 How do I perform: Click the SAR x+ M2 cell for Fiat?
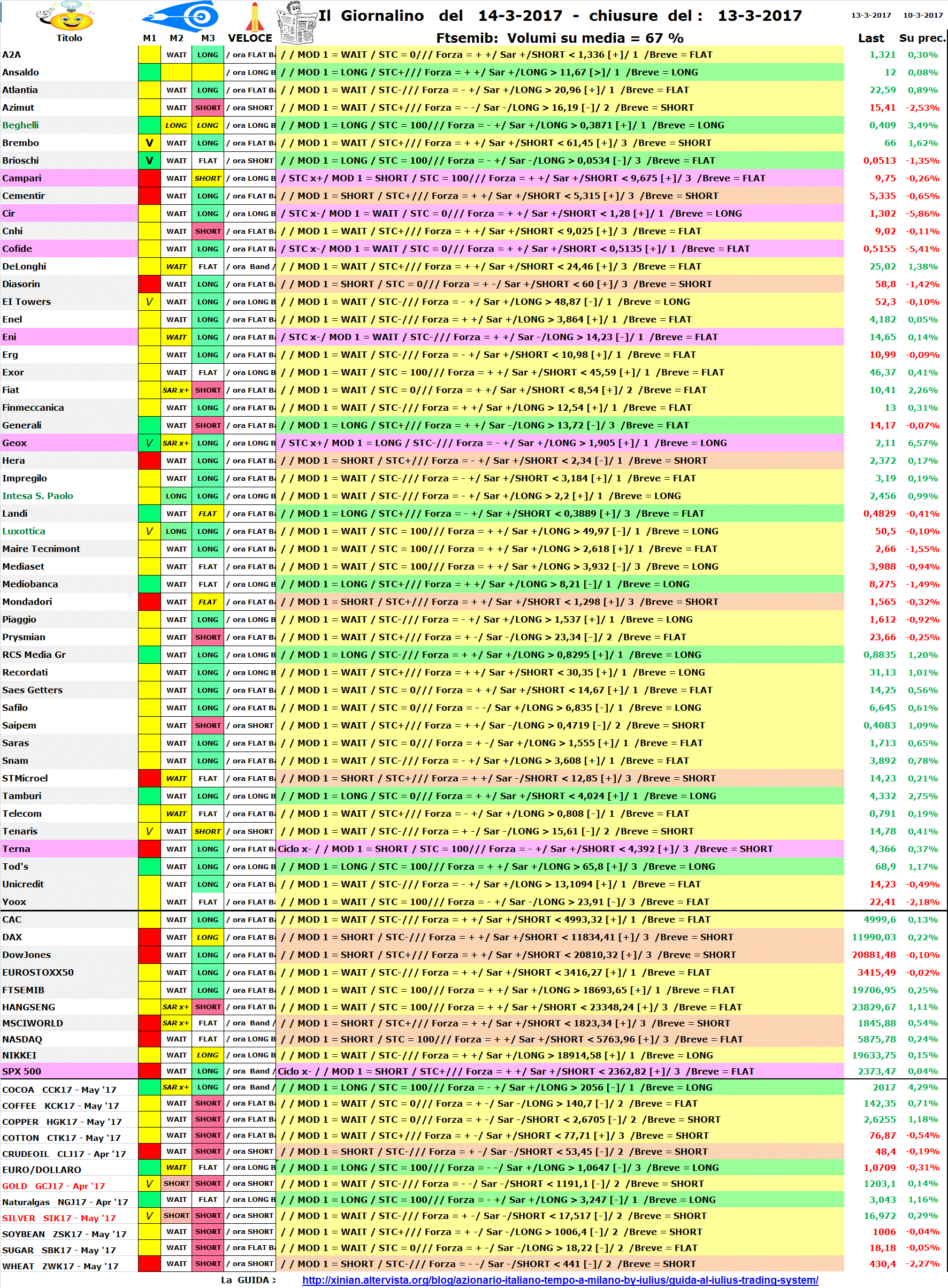pyautogui.click(x=176, y=390)
